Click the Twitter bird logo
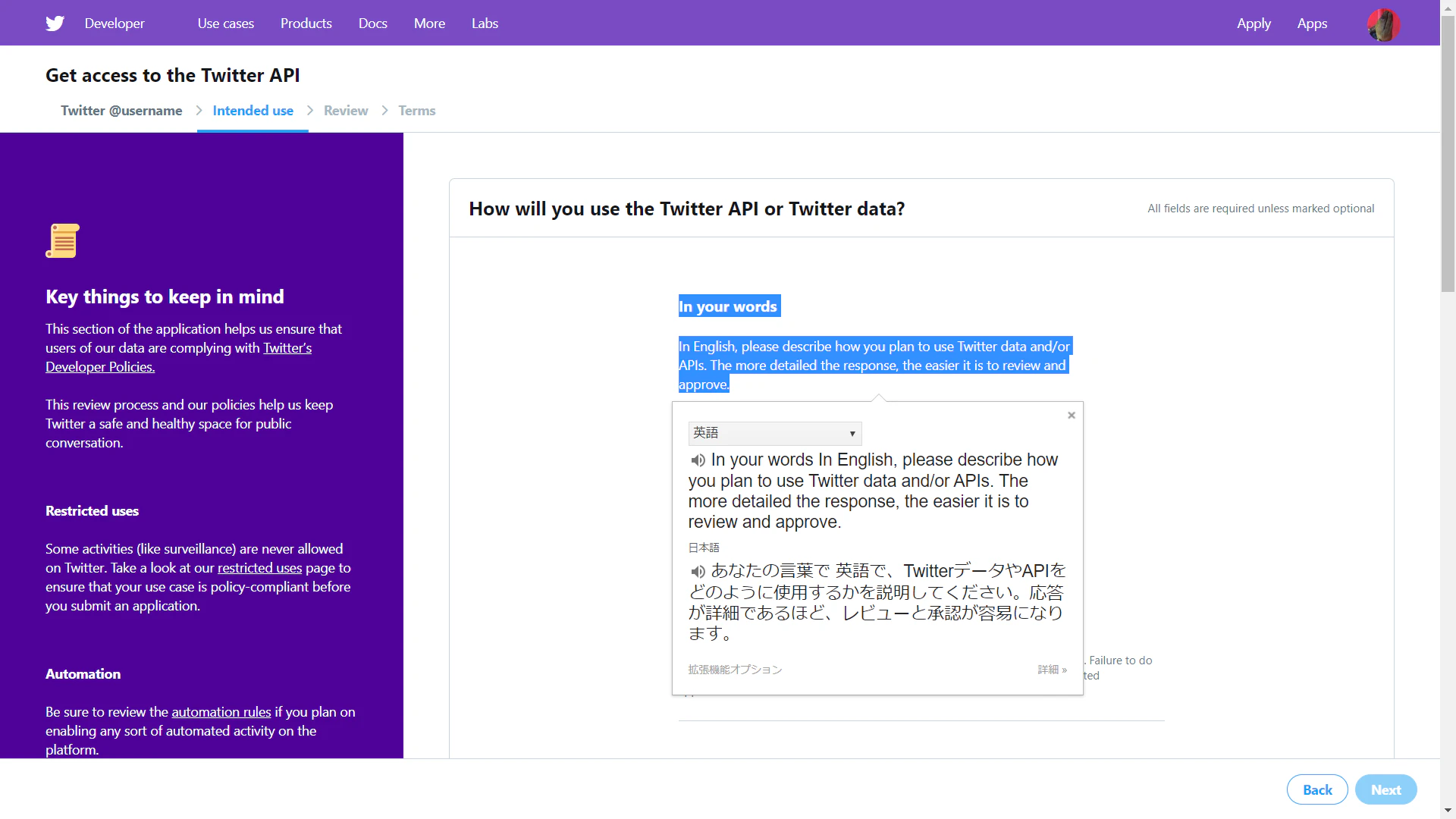The height and width of the screenshot is (819, 1456). tap(55, 24)
